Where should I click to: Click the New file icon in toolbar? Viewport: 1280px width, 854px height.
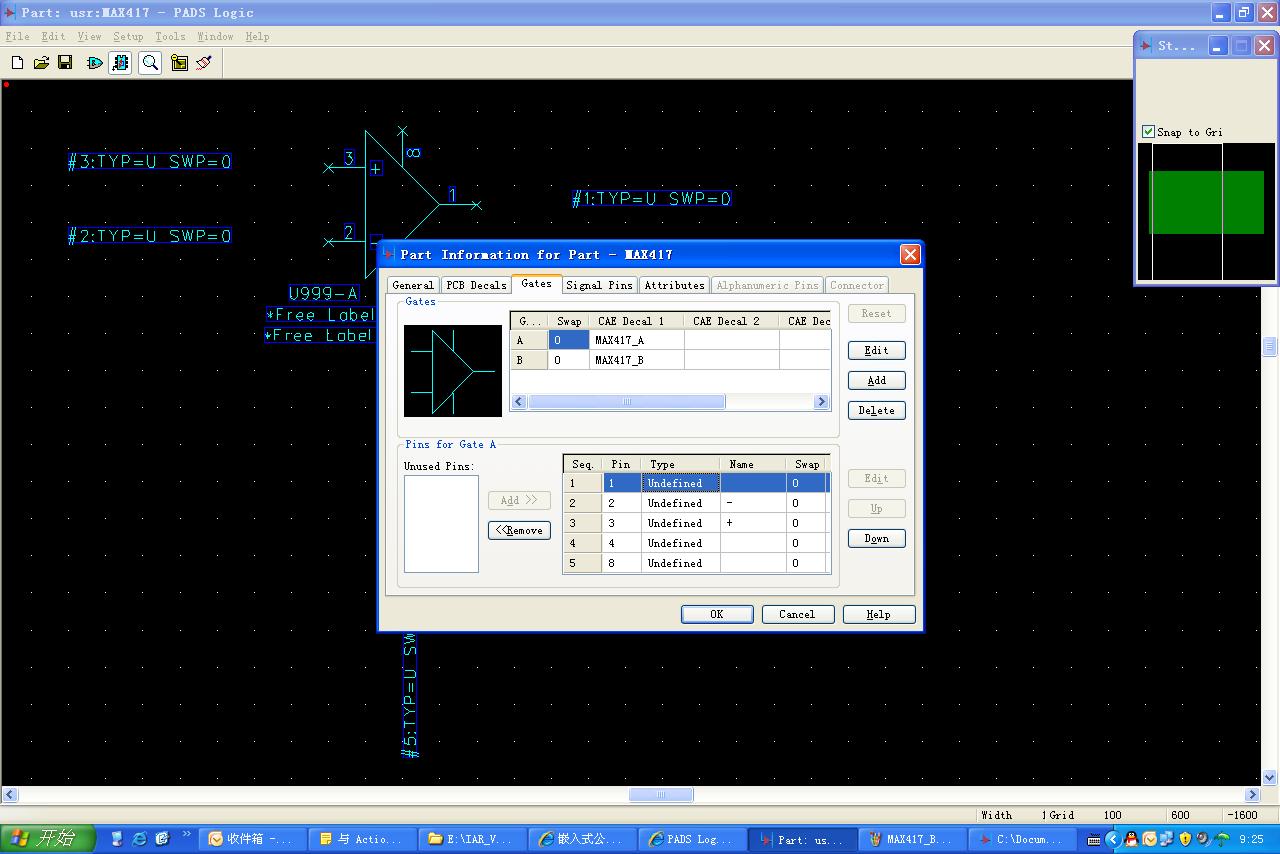pos(17,63)
